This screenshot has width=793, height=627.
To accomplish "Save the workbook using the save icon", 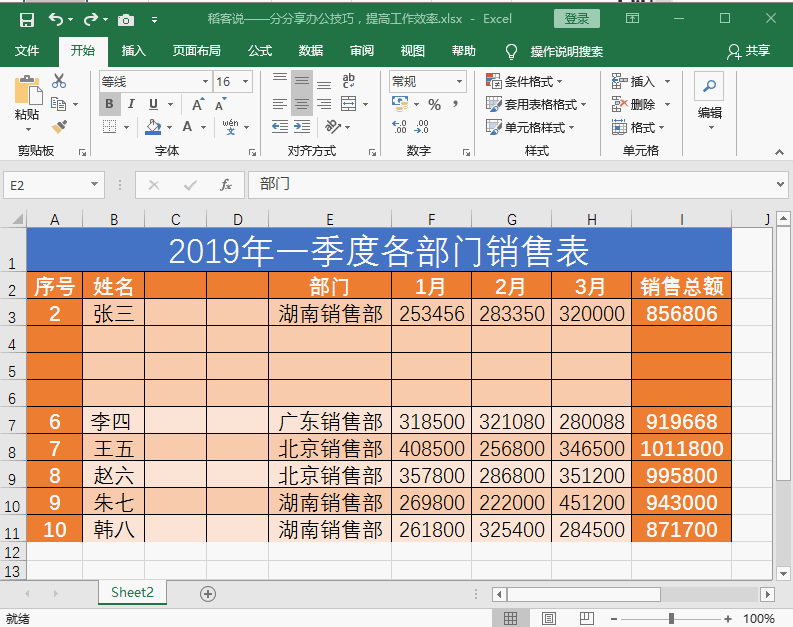I will pyautogui.click(x=26, y=20).
